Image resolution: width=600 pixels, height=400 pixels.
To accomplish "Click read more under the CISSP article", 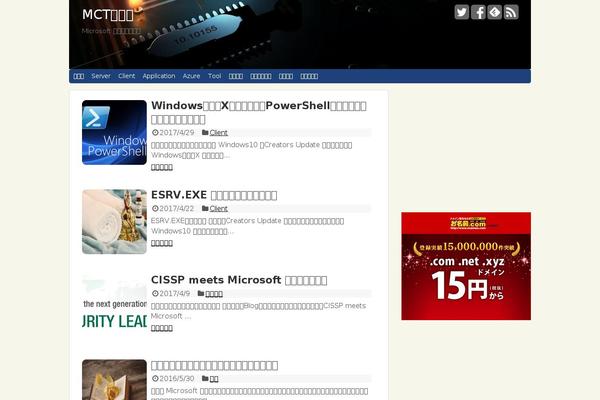I will [x=162, y=328].
